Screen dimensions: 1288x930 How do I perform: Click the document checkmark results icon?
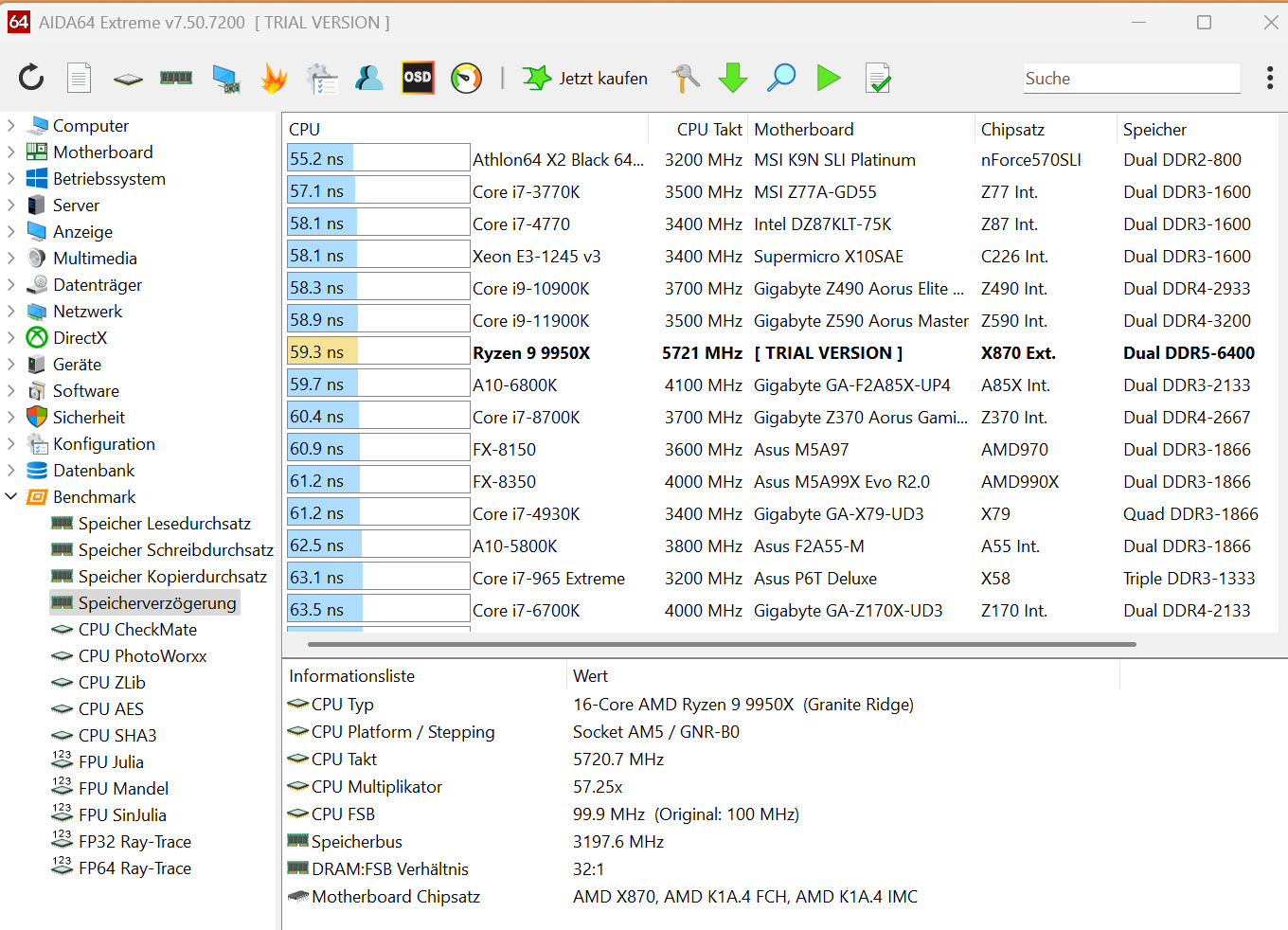878,78
